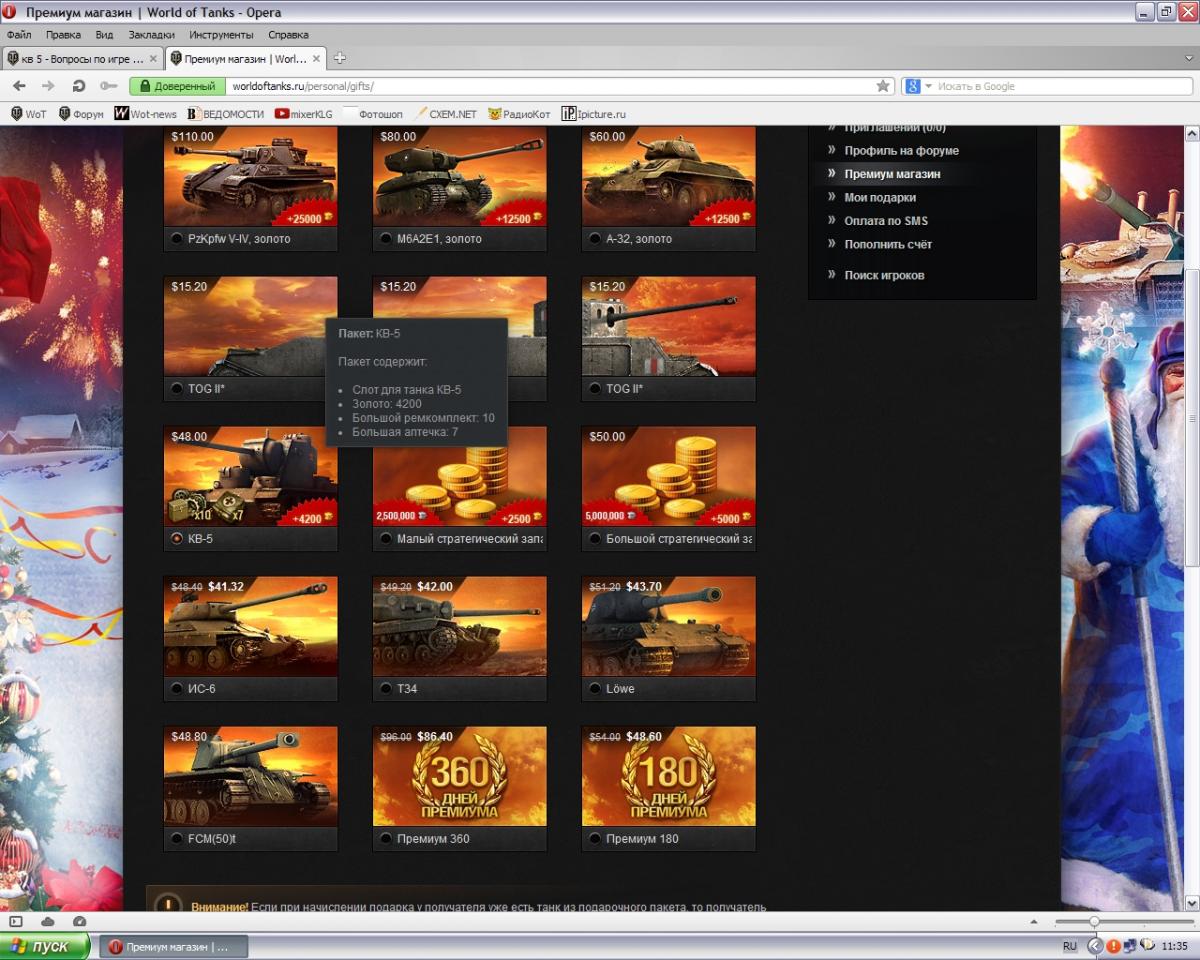The height and width of the screenshot is (960, 1200).
Task: Open the green Доверенный security badge
Action: (x=176, y=86)
